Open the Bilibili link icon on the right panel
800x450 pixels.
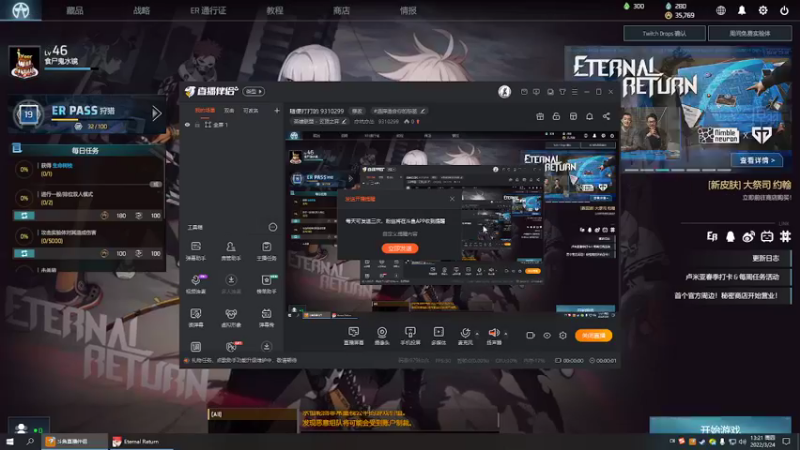point(767,236)
